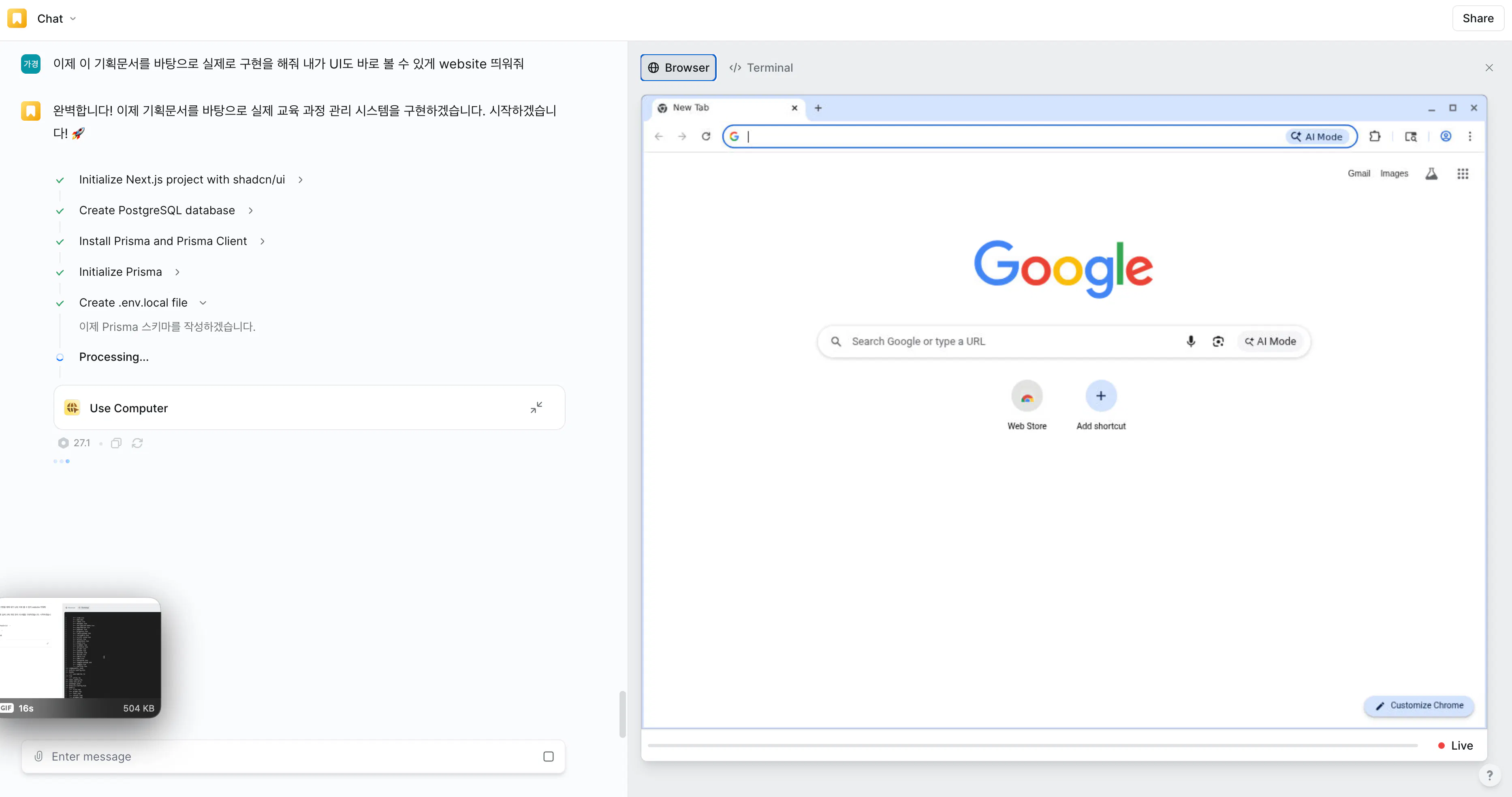Collapse the Create .env.local file step

tap(203, 303)
